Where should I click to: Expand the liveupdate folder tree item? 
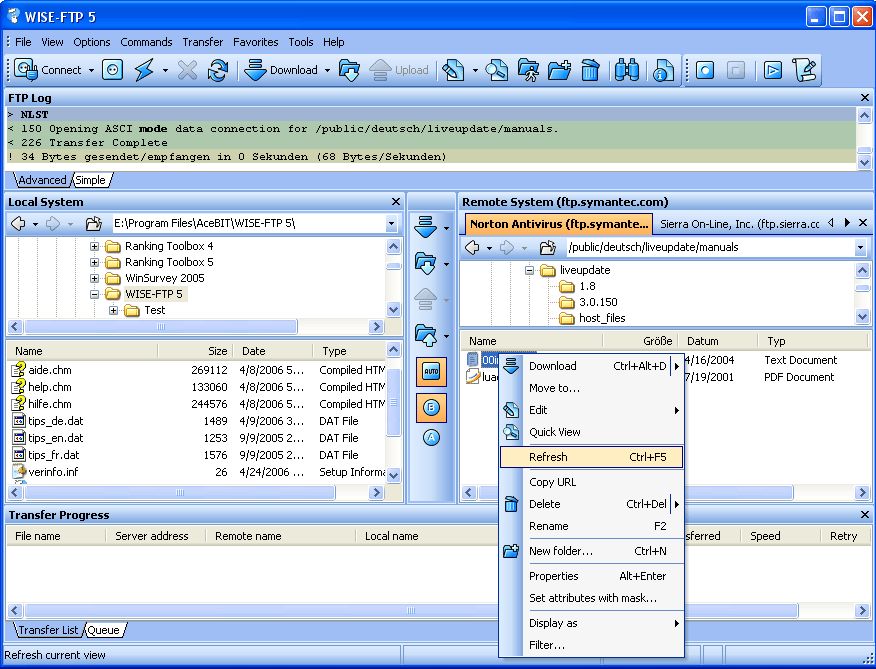tap(529, 270)
